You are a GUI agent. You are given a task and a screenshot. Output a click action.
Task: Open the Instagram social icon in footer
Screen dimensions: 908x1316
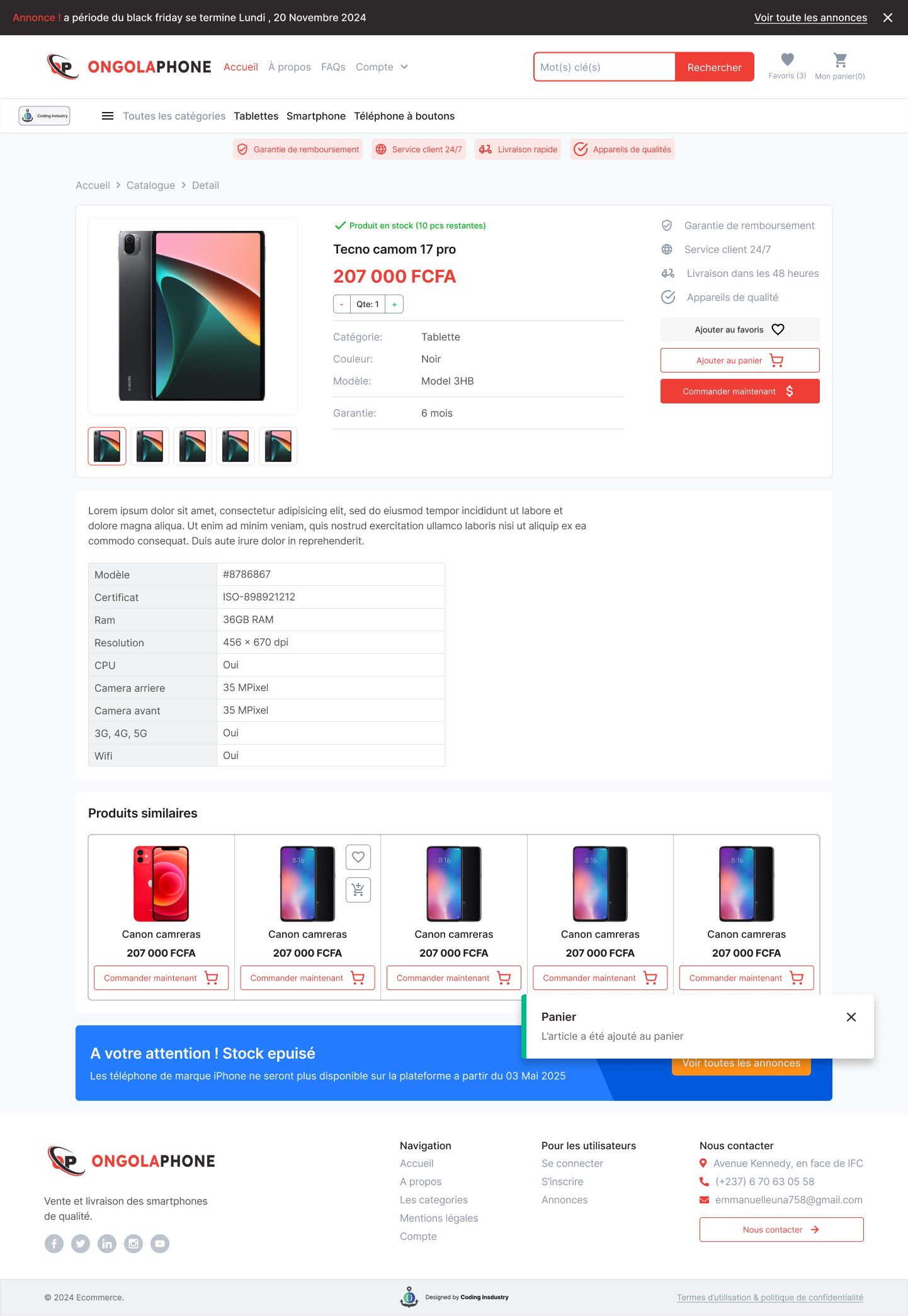[x=133, y=1243]
